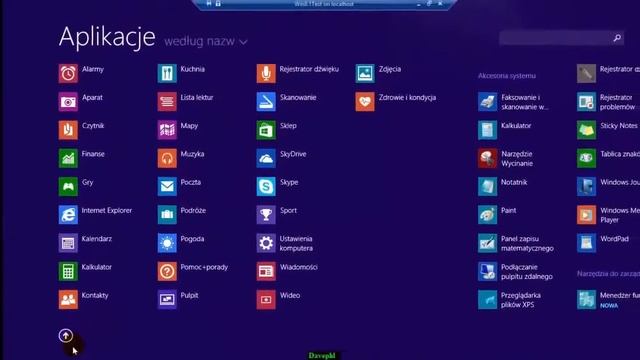Launch Paint

coord(487,215)
